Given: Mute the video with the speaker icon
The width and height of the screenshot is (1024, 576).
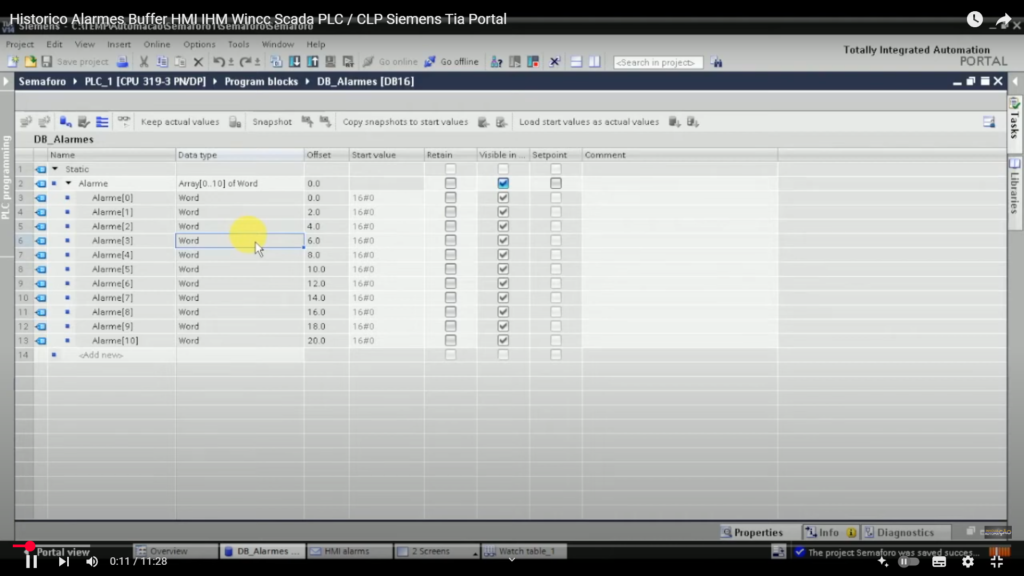Looking at the screenshot, I should [91, 562].
